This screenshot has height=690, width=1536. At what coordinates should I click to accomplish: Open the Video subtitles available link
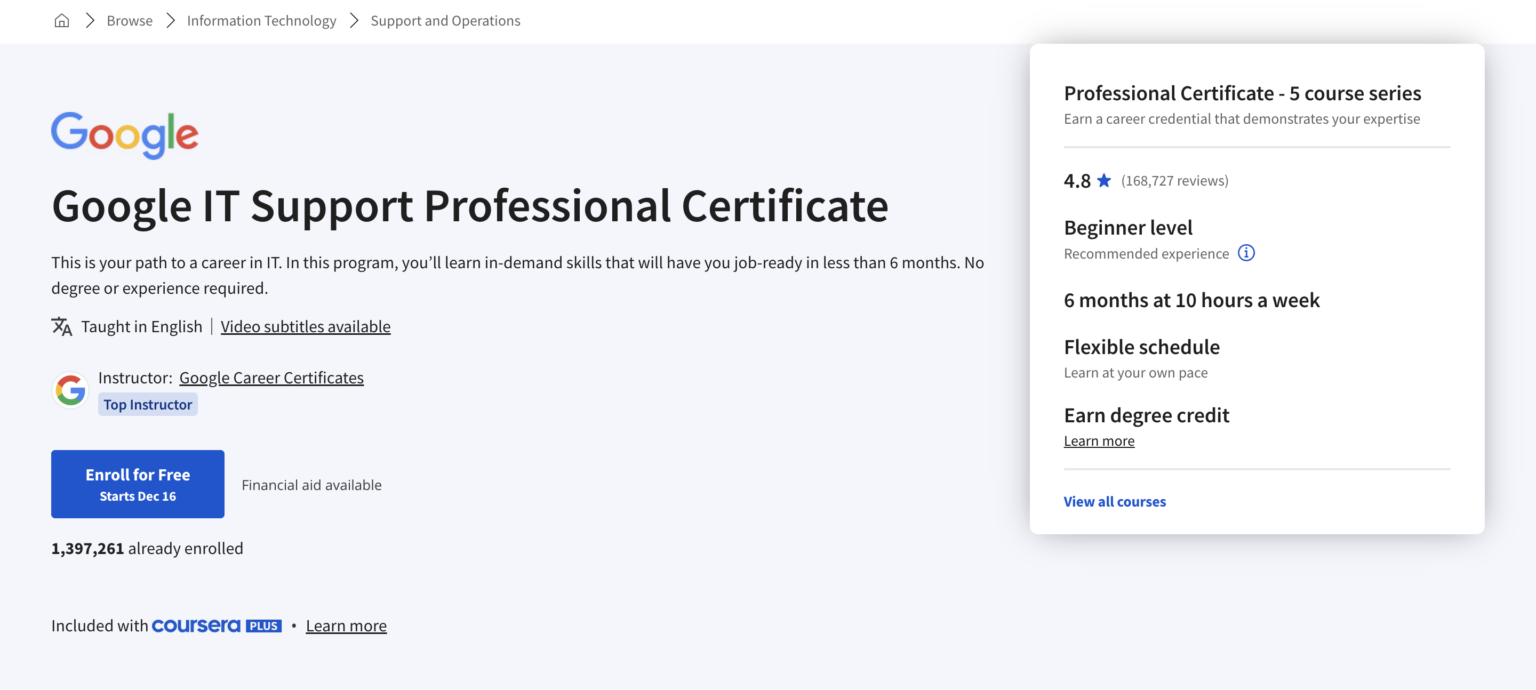coord(305,326)
